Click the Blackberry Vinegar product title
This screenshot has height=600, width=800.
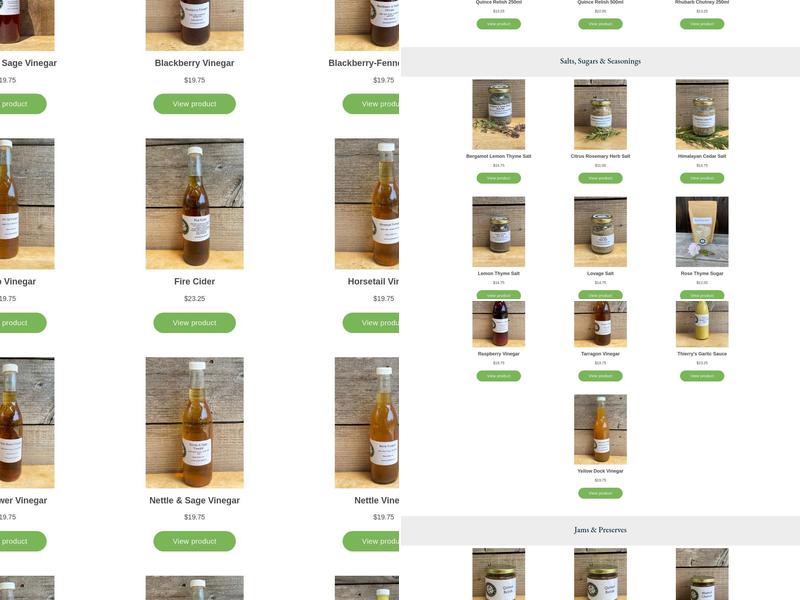pyautogui.click(x=194, y=63)
